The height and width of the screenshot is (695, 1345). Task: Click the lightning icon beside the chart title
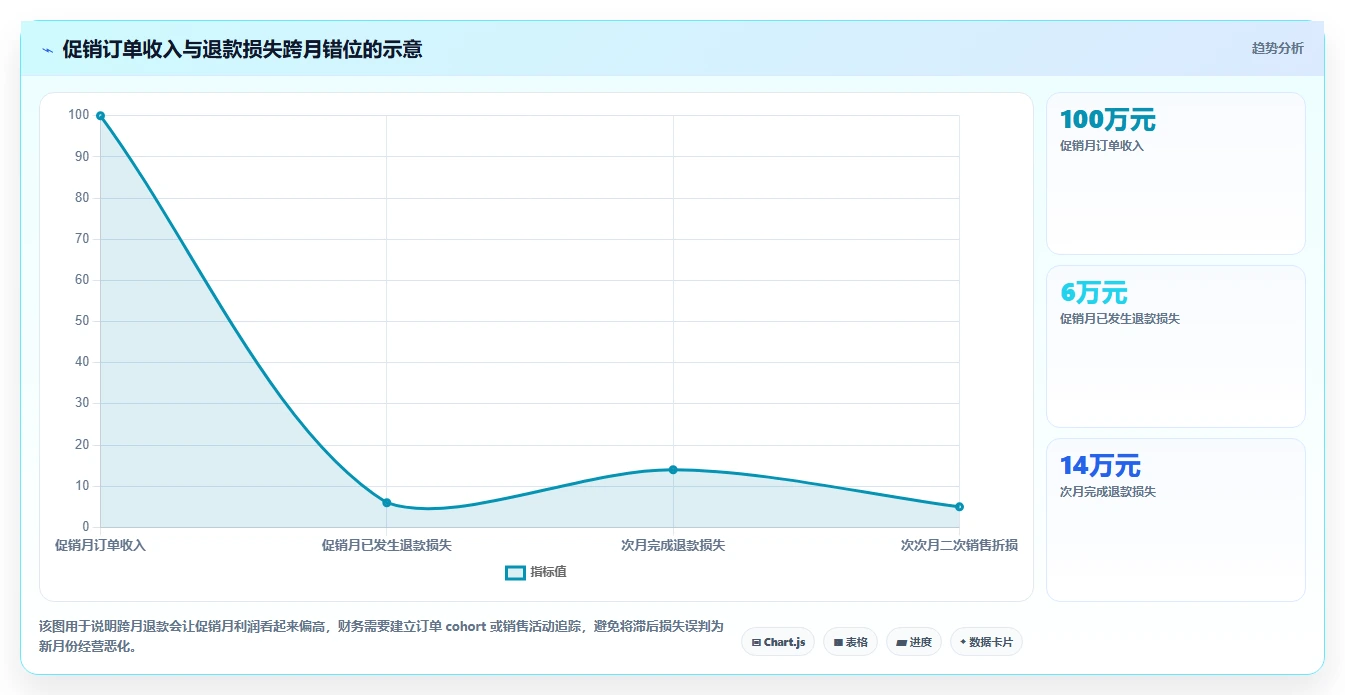(48, 50)
